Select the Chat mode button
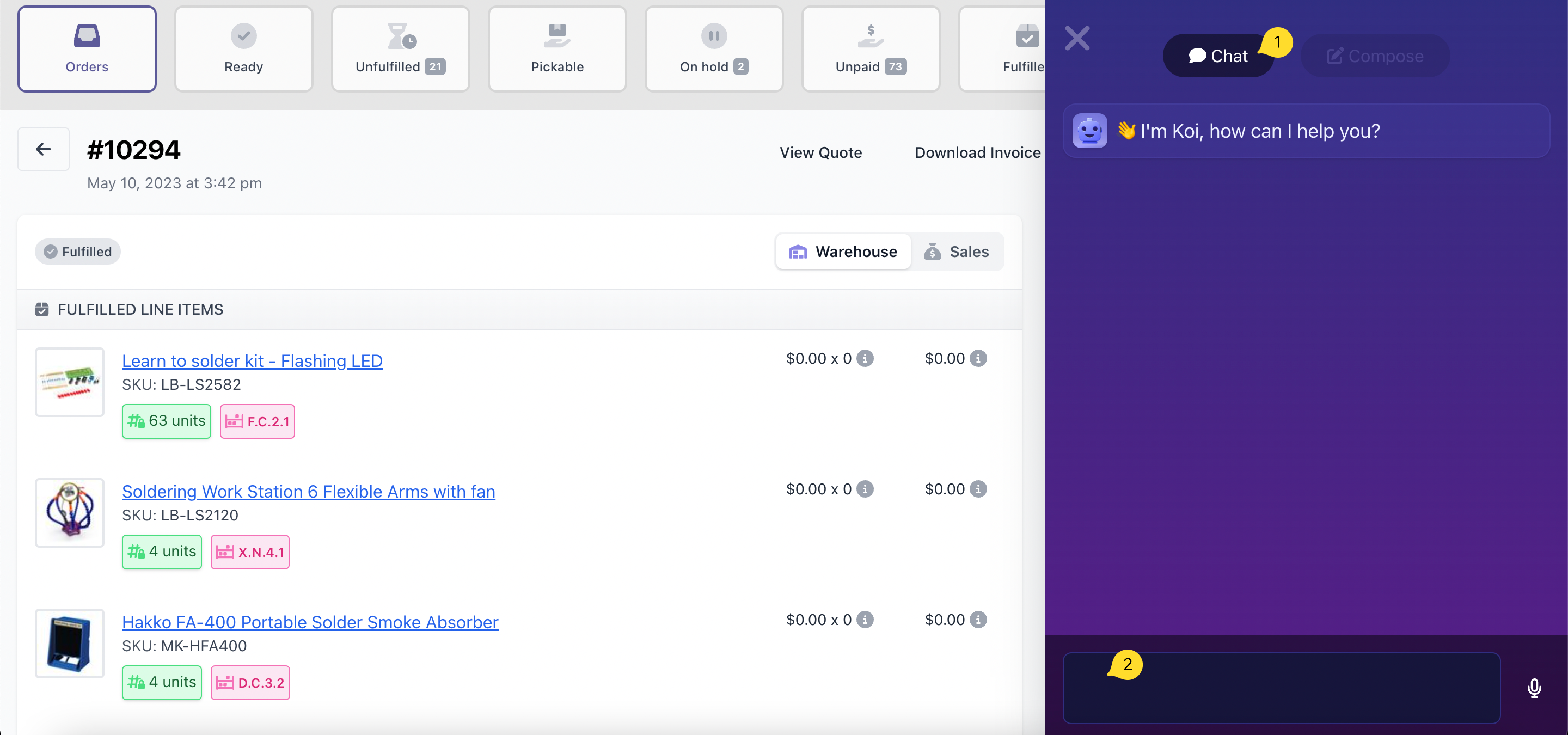This screenshot has height=735, width=1568. click(x=1218, y=56)
